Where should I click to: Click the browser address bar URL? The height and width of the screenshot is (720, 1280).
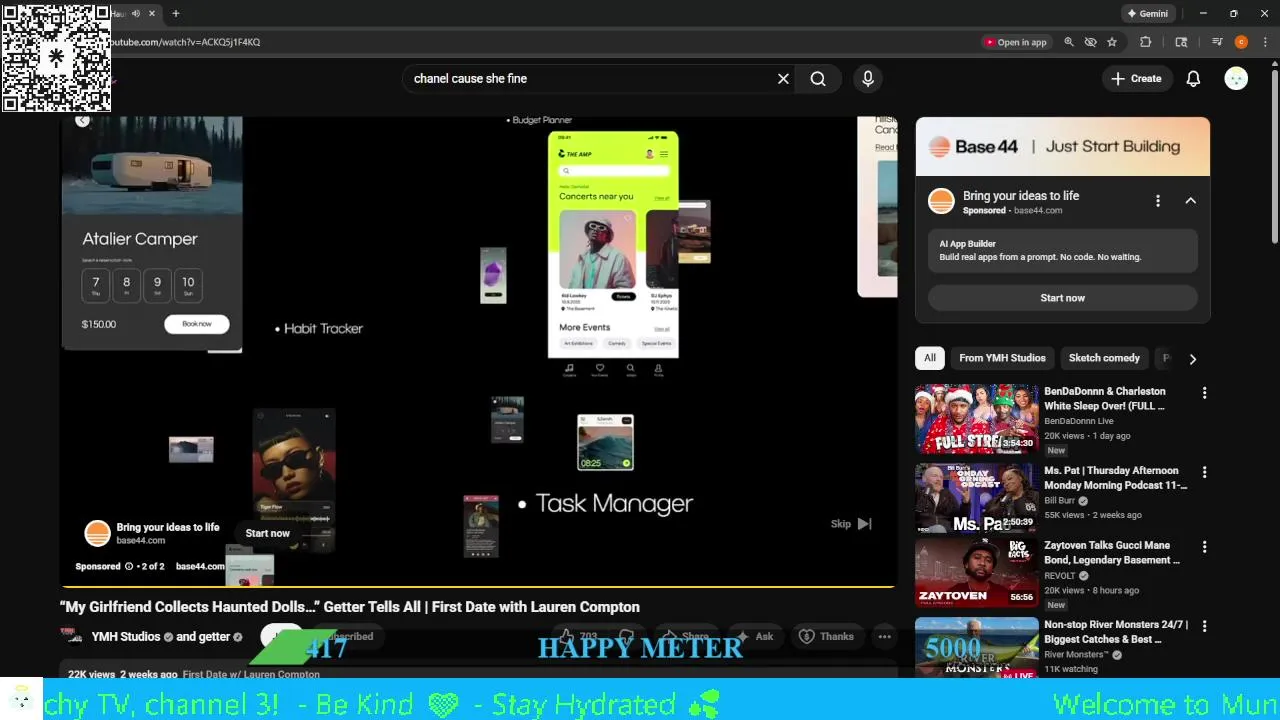[185, 42]
